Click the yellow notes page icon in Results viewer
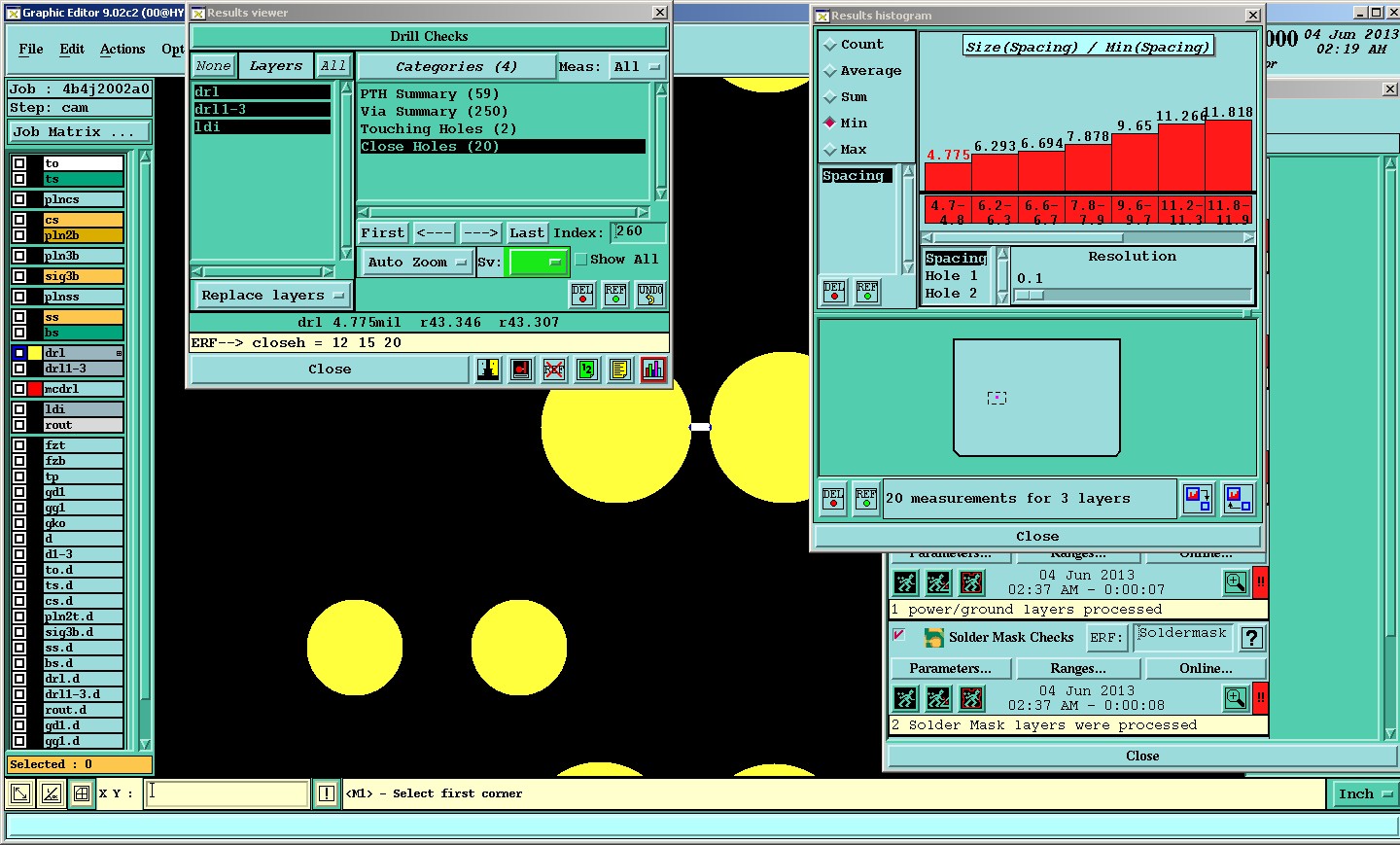This screenshot has width=1400, height=845. click(620, 370)
